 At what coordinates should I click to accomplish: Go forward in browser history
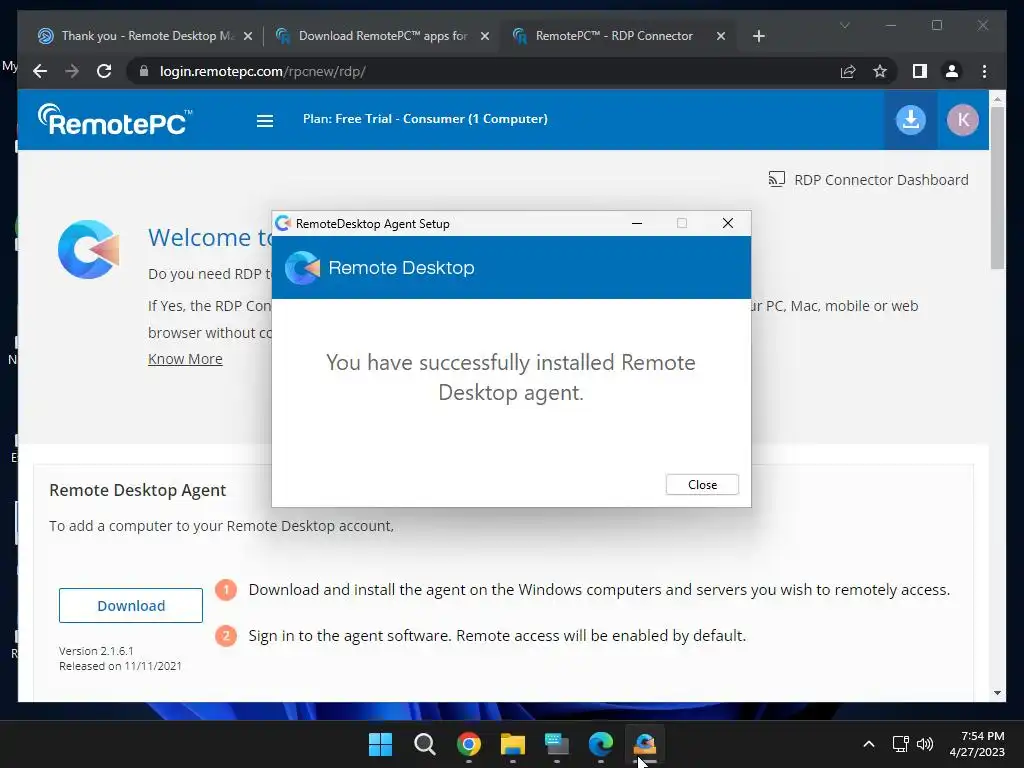[72, 71]
